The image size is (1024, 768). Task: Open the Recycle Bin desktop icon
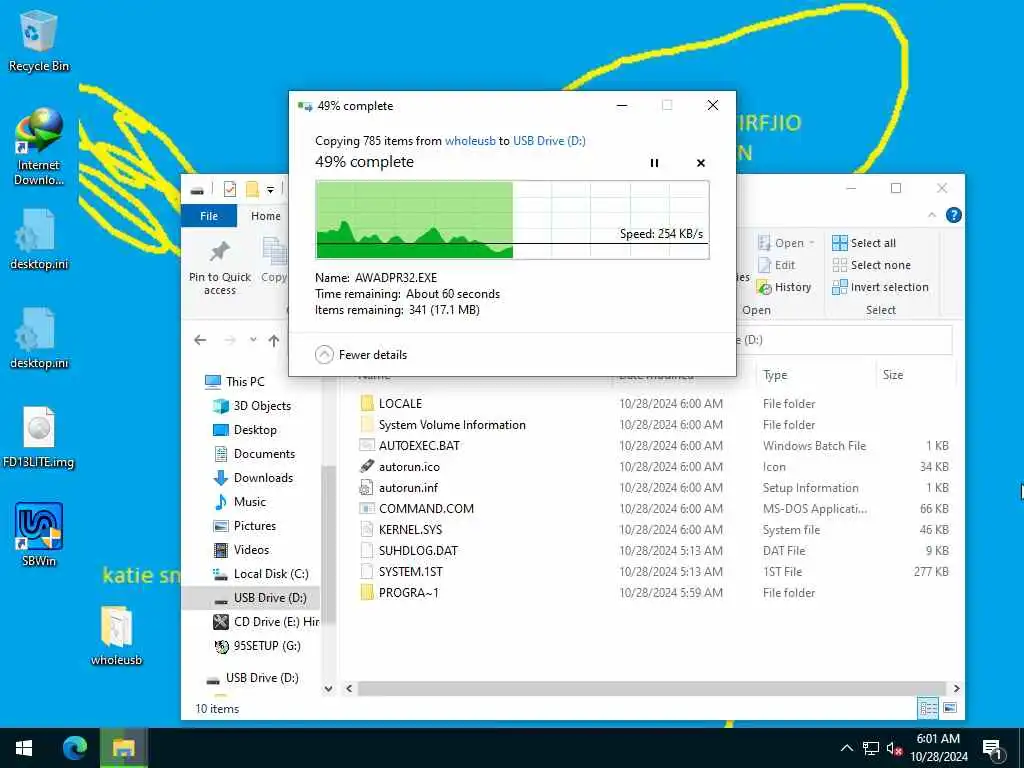pos(39,40)
